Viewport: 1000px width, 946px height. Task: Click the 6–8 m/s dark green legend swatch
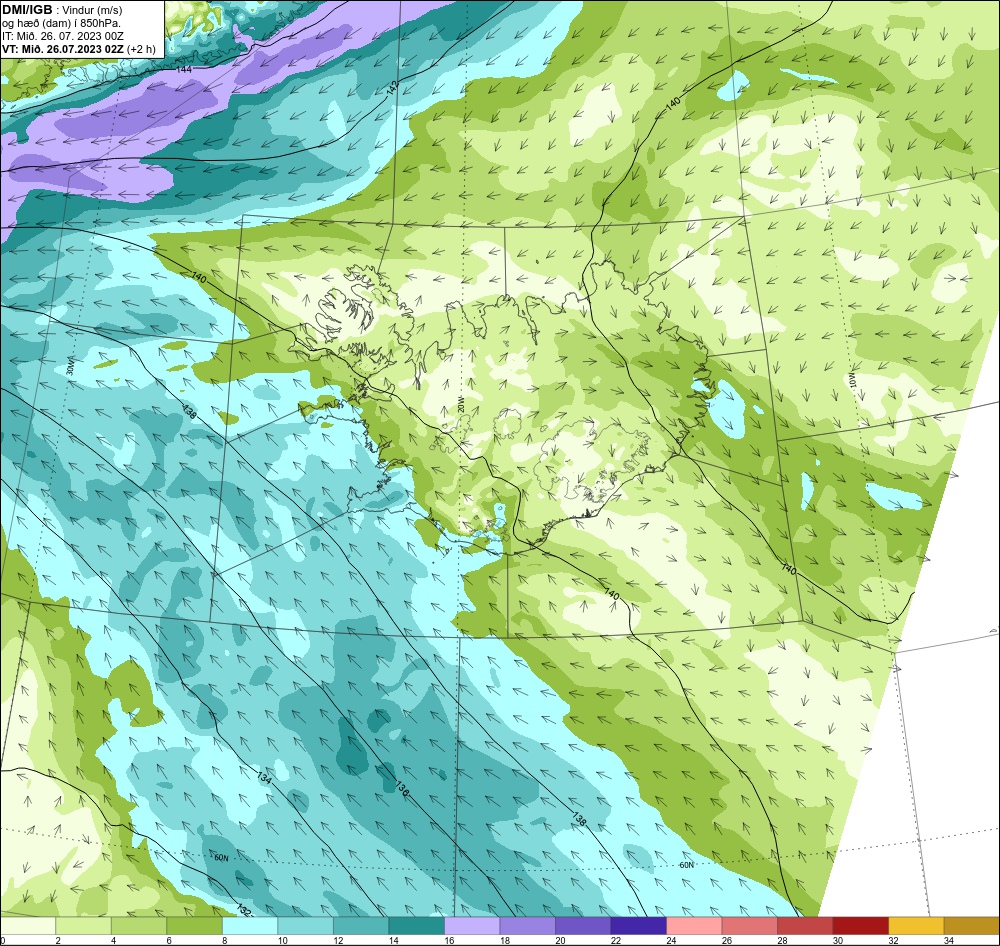tap(195, 925)
